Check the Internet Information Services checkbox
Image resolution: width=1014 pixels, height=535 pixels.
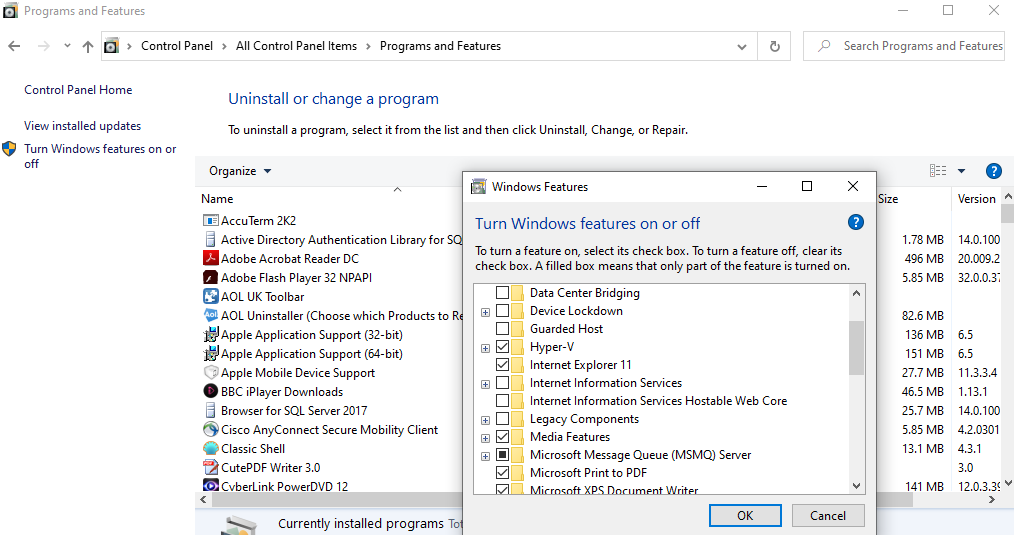(x=502, y=383)
